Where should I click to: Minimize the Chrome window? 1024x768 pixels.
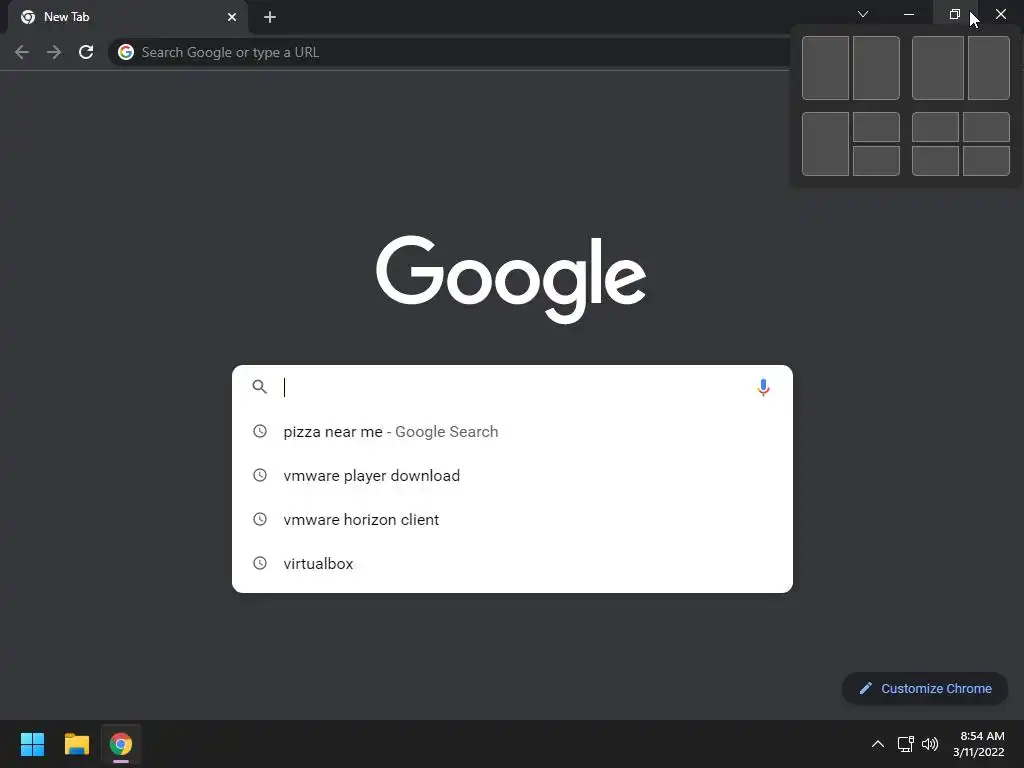pyautogui.click(x=908, y=14)
